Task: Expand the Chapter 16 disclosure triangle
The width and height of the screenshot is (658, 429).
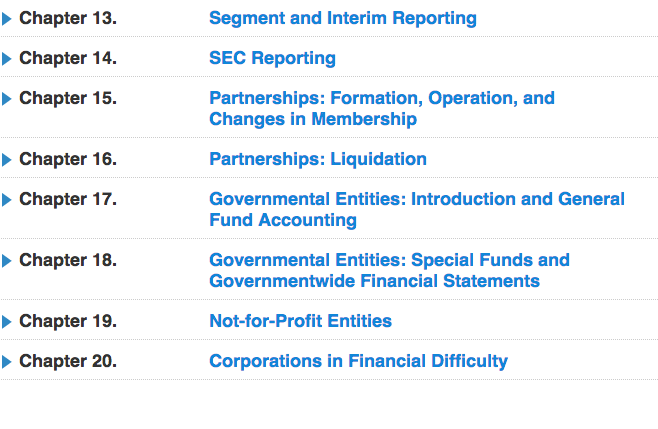Action: click(7, 160)
